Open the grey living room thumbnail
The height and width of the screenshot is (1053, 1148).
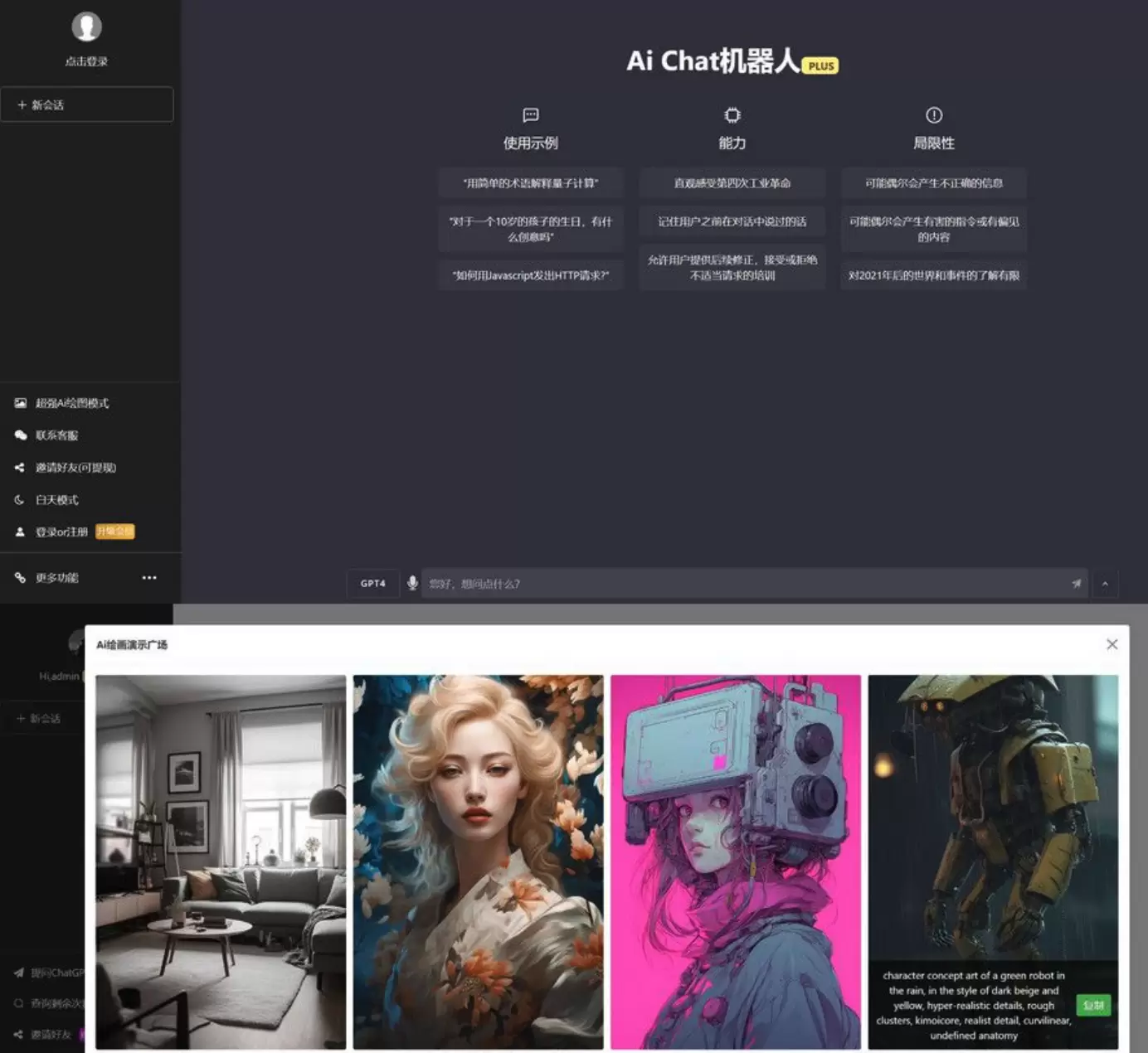pyautogui.click(x=221, y=861)
